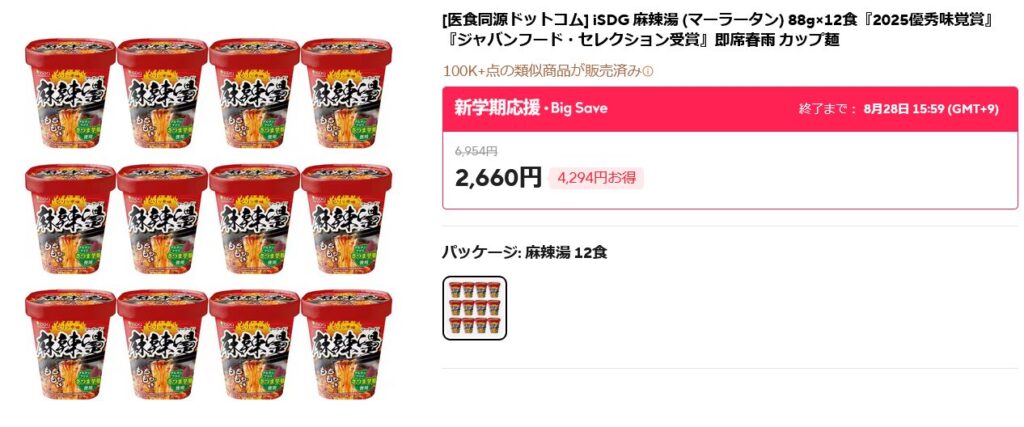The height and width of the screenshot is (427, 1024).
Task: Click the bottom-left noodle cup in main image
Action: pos(71,345)
